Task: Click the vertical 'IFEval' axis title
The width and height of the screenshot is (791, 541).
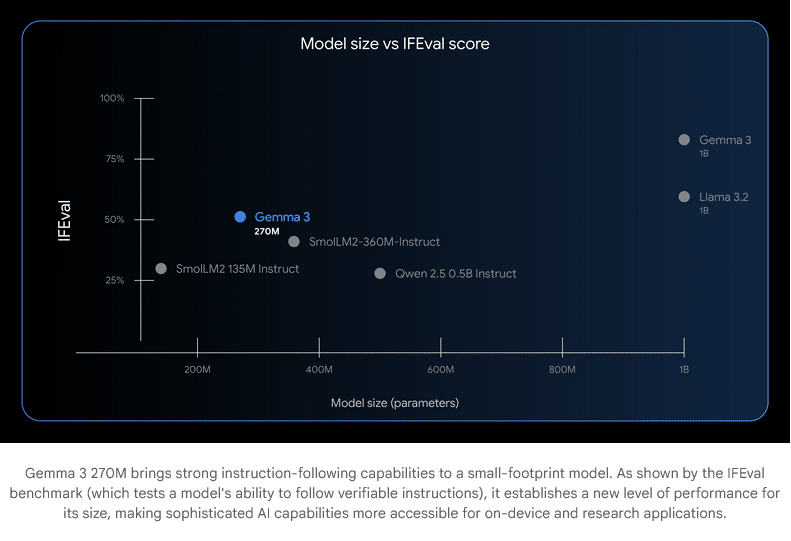Action: [65, 221]
